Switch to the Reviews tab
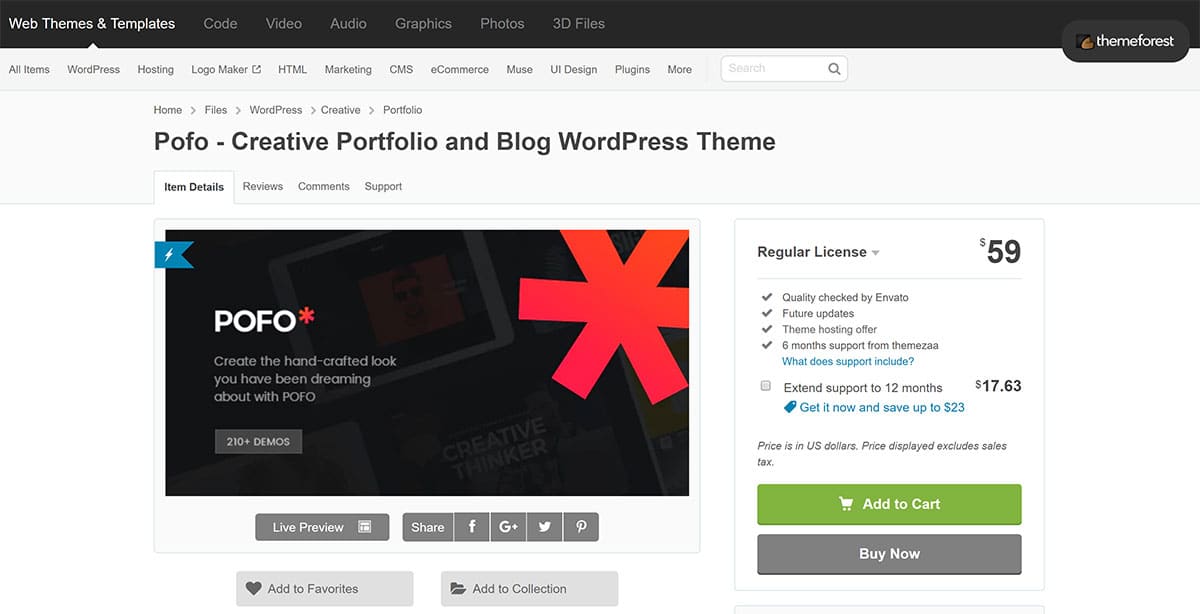Image resolution: width=1200 pixels, height=614 pixels. point(263,186)
